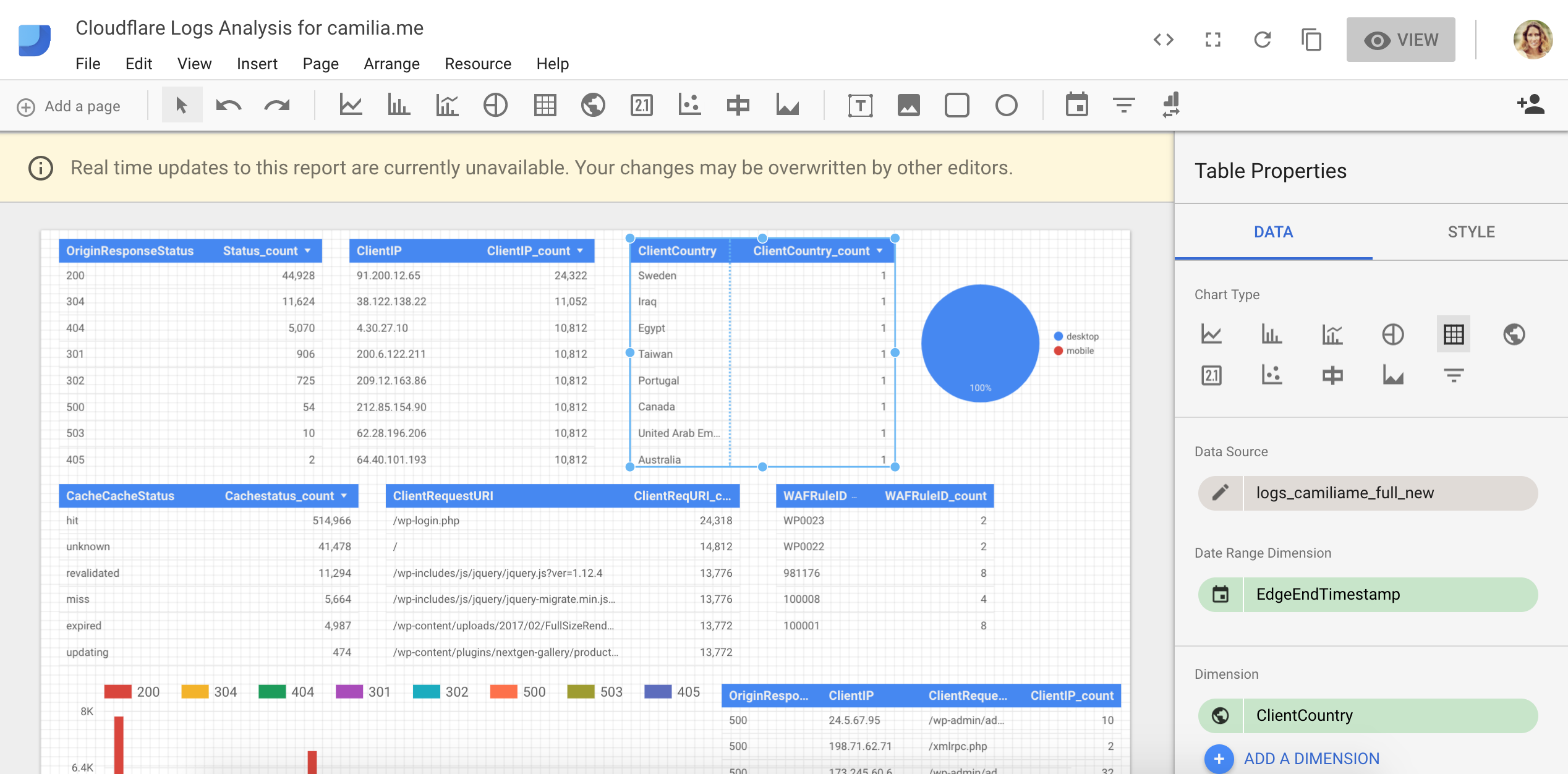Add a data control from toolbar
Screen dimensions: 1568x774
click(1171, 105)
